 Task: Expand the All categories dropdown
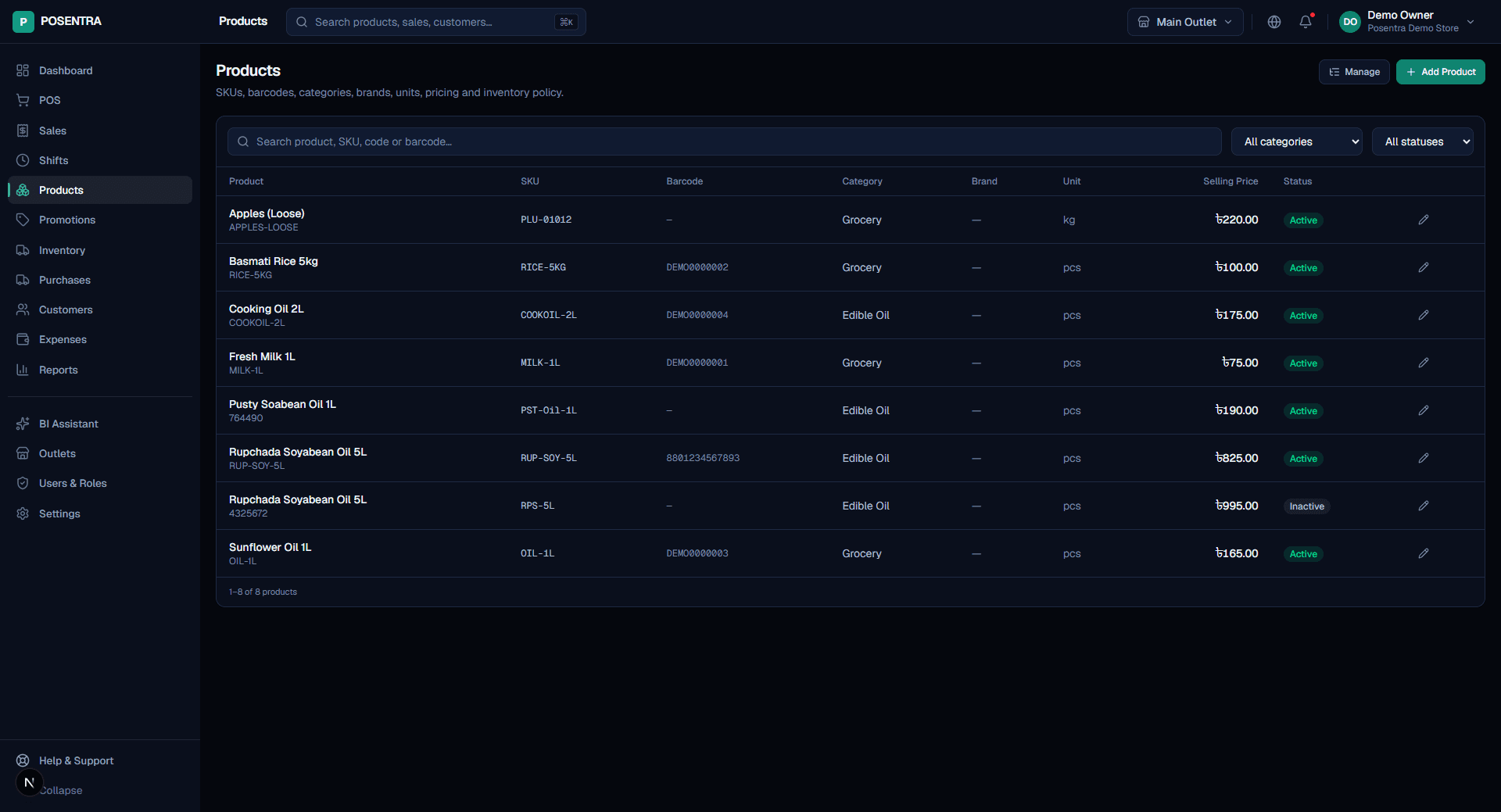pos(1297,141)
